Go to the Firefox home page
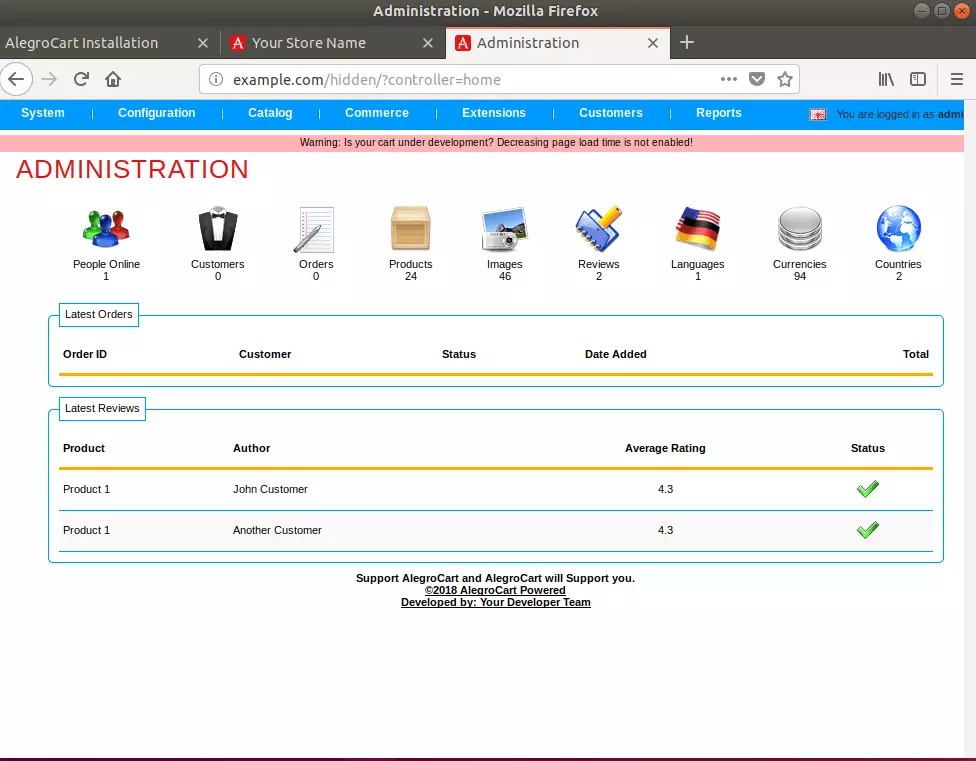976x761 pixels. tap(113, 79)
